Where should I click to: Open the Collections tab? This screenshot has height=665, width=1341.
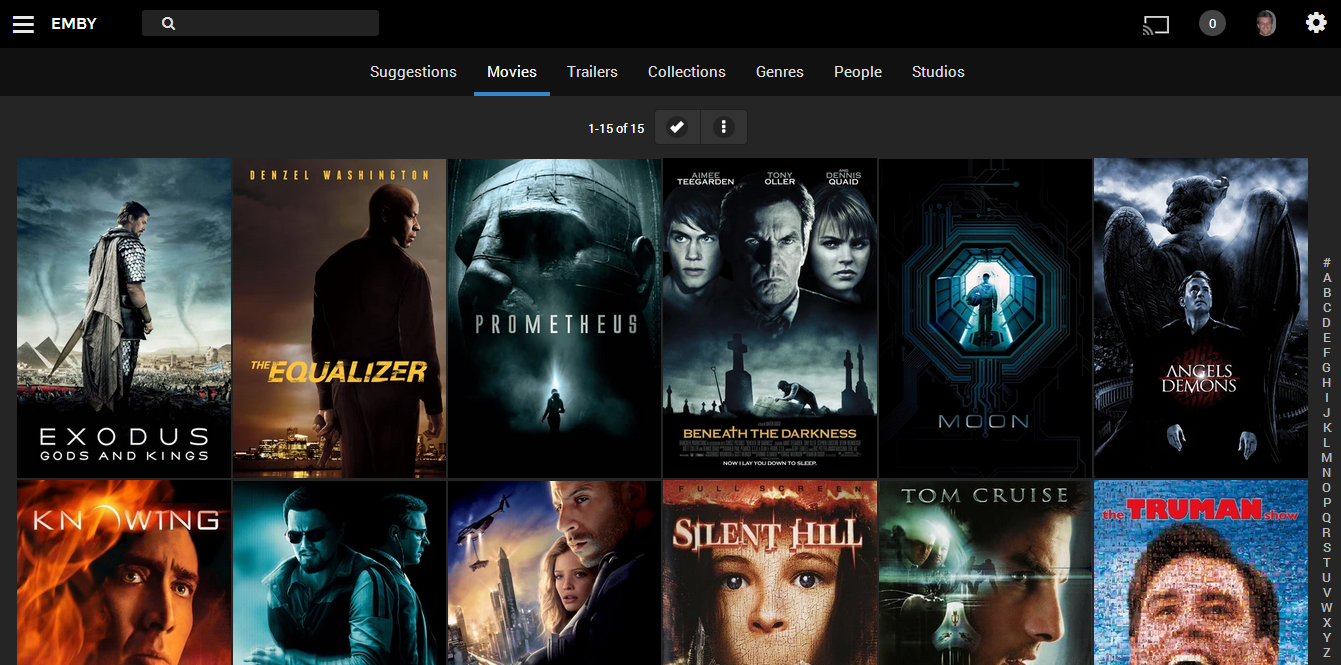687,72
